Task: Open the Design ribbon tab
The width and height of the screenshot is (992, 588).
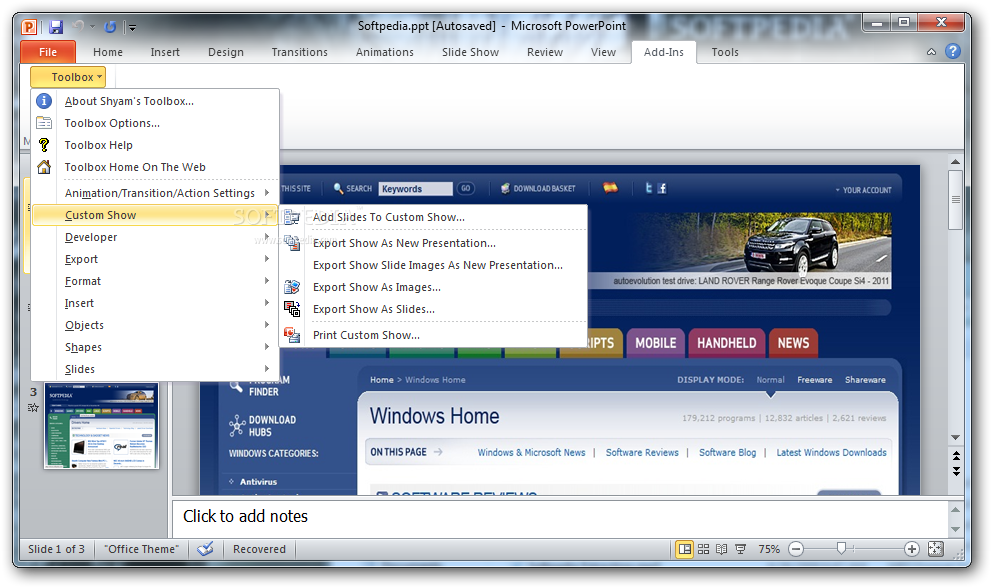Action: [x=226, y=52]
